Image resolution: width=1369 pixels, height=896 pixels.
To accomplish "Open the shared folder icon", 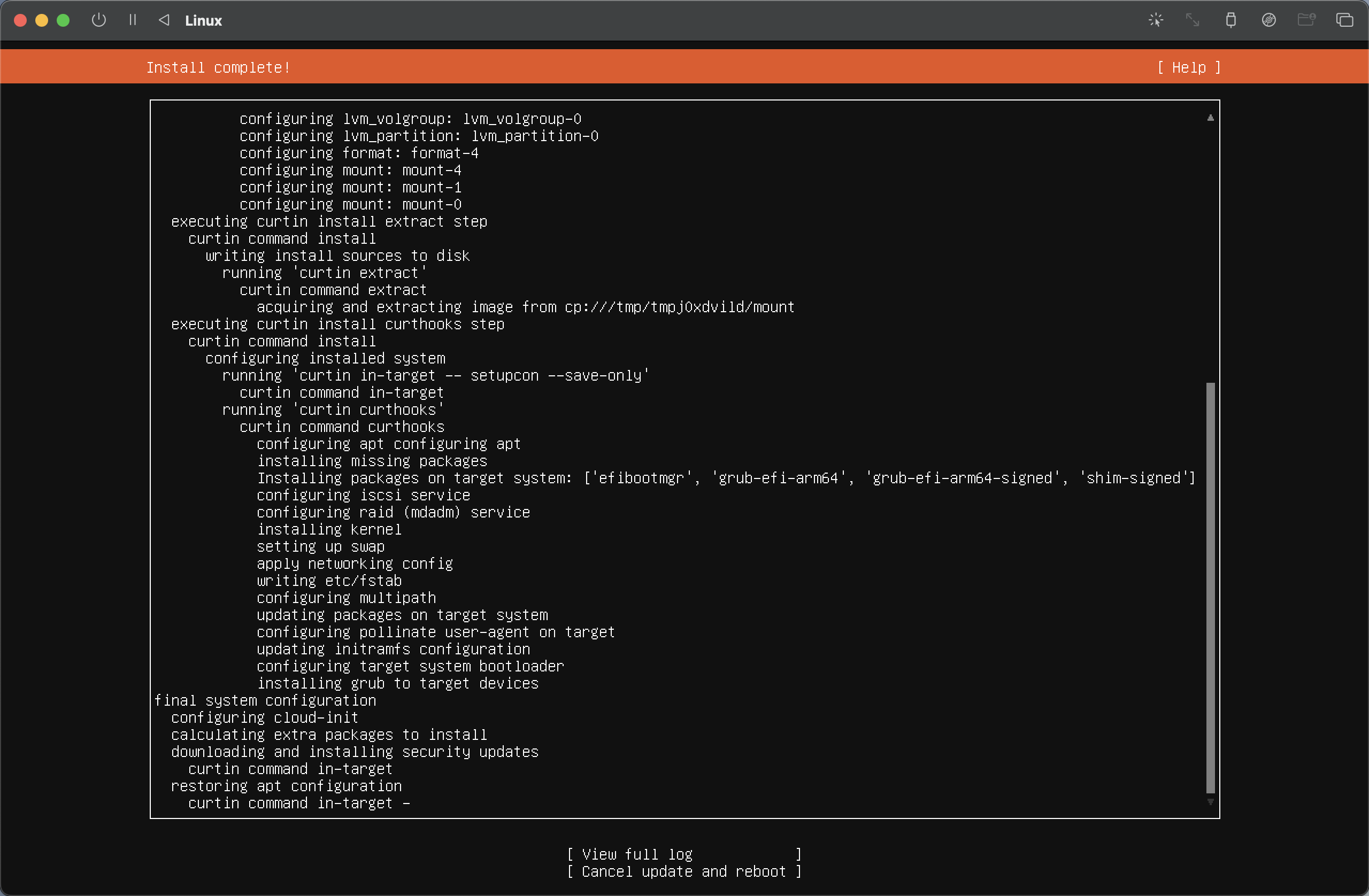I will [x=1306, y=20].
